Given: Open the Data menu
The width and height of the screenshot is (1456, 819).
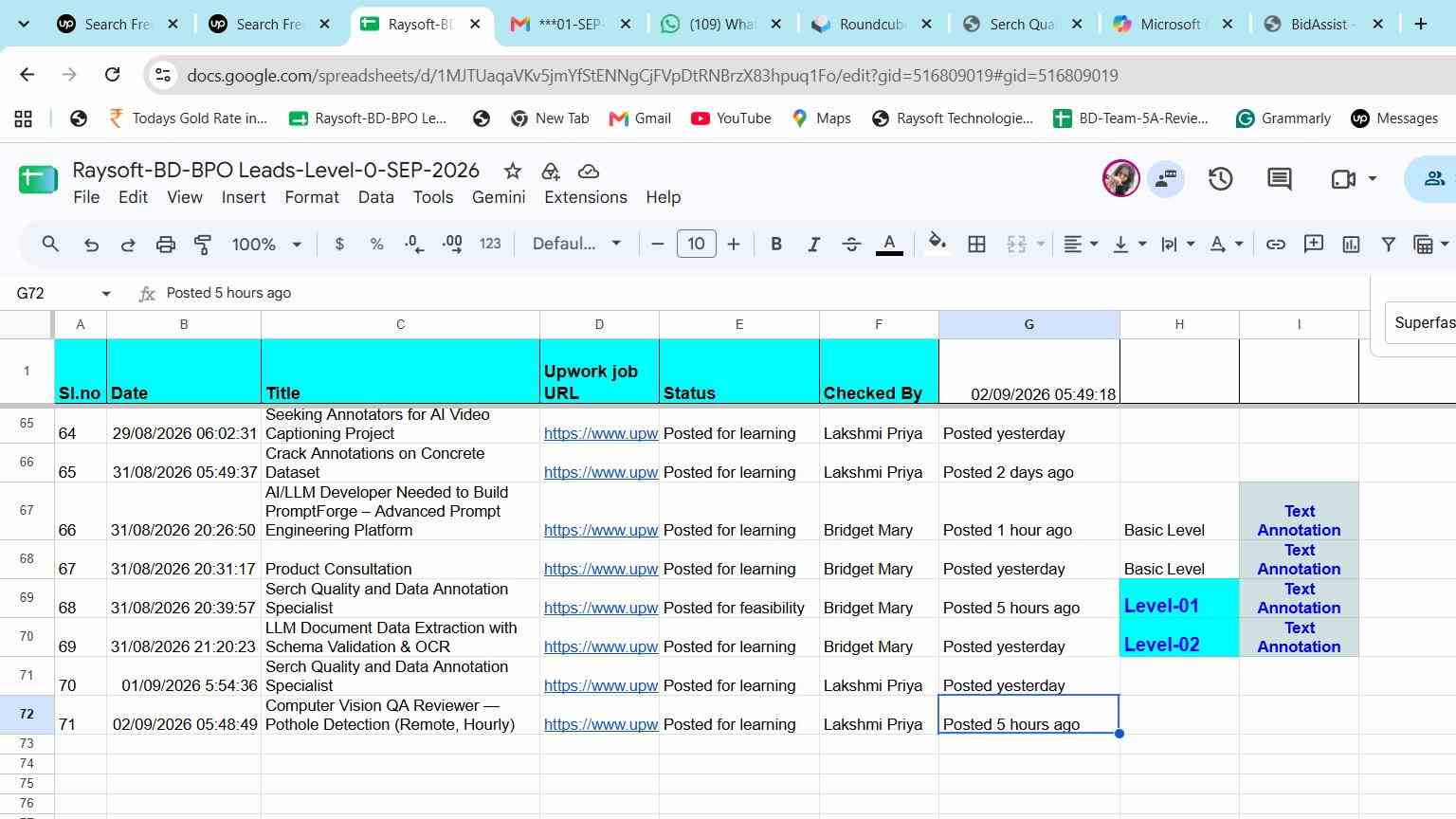Looking at the screenshot, I should click(375, 197).
